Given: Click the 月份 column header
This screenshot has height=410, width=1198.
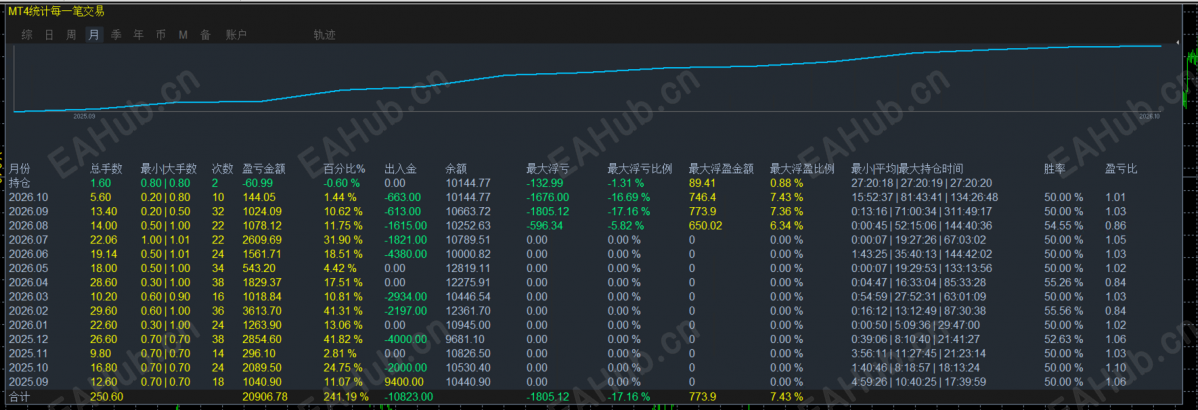Looking at the screenshot, I should pyautogui.click(x=19, y=169).
